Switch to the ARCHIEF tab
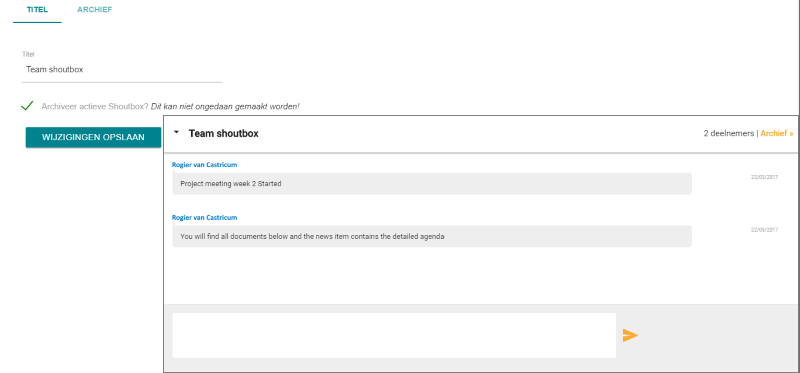 [x=94, y=10]
